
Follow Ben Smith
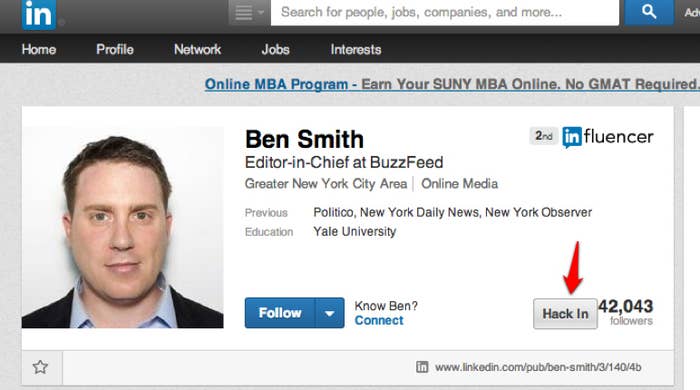point(280,313)
